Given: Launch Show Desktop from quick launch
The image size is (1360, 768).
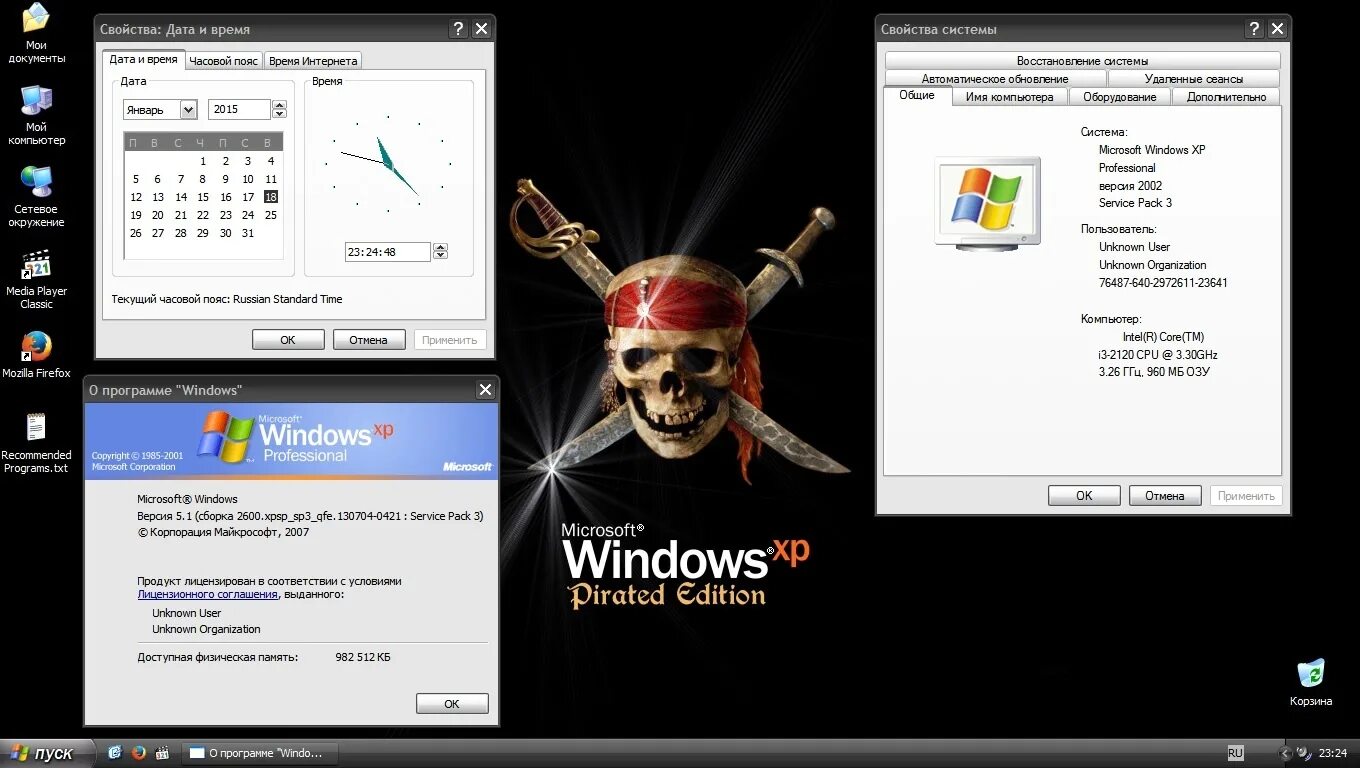Looking at the screenshot, I should tap(115, 753).
